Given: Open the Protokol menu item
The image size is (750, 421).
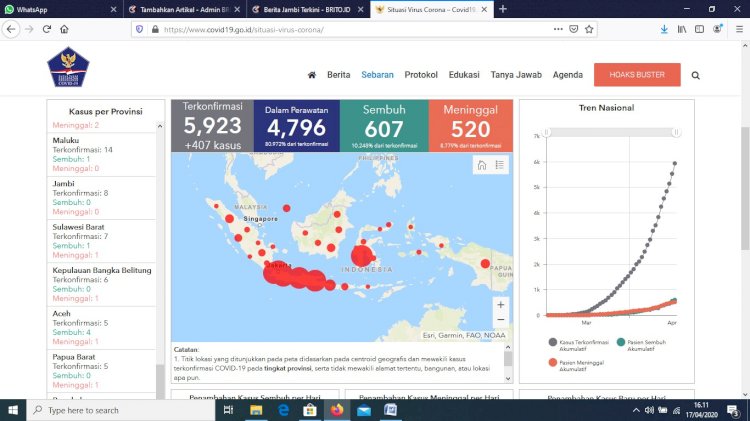Looking at the screenshot, I should click(x=421, y=75).
